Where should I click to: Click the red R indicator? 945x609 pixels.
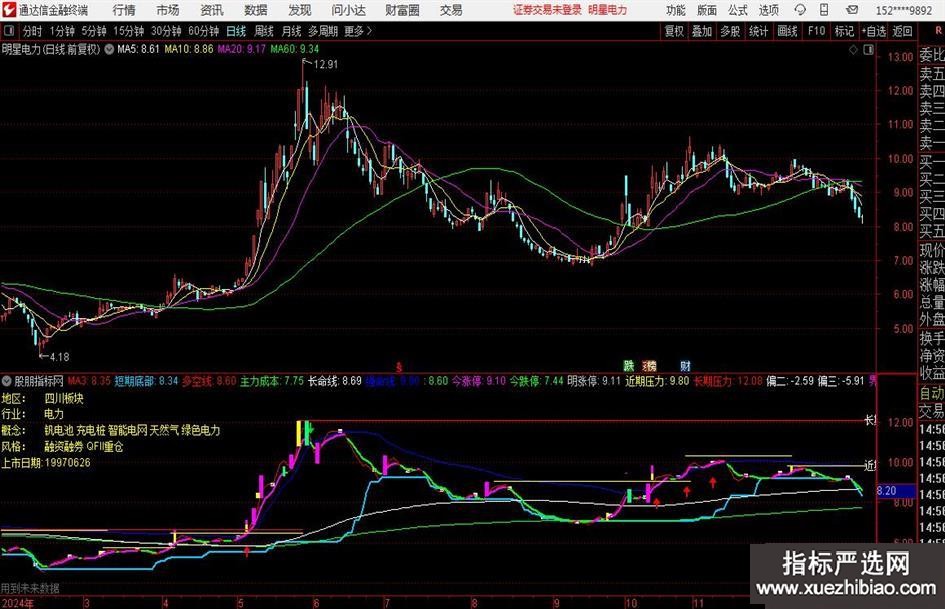coord(938,30)
